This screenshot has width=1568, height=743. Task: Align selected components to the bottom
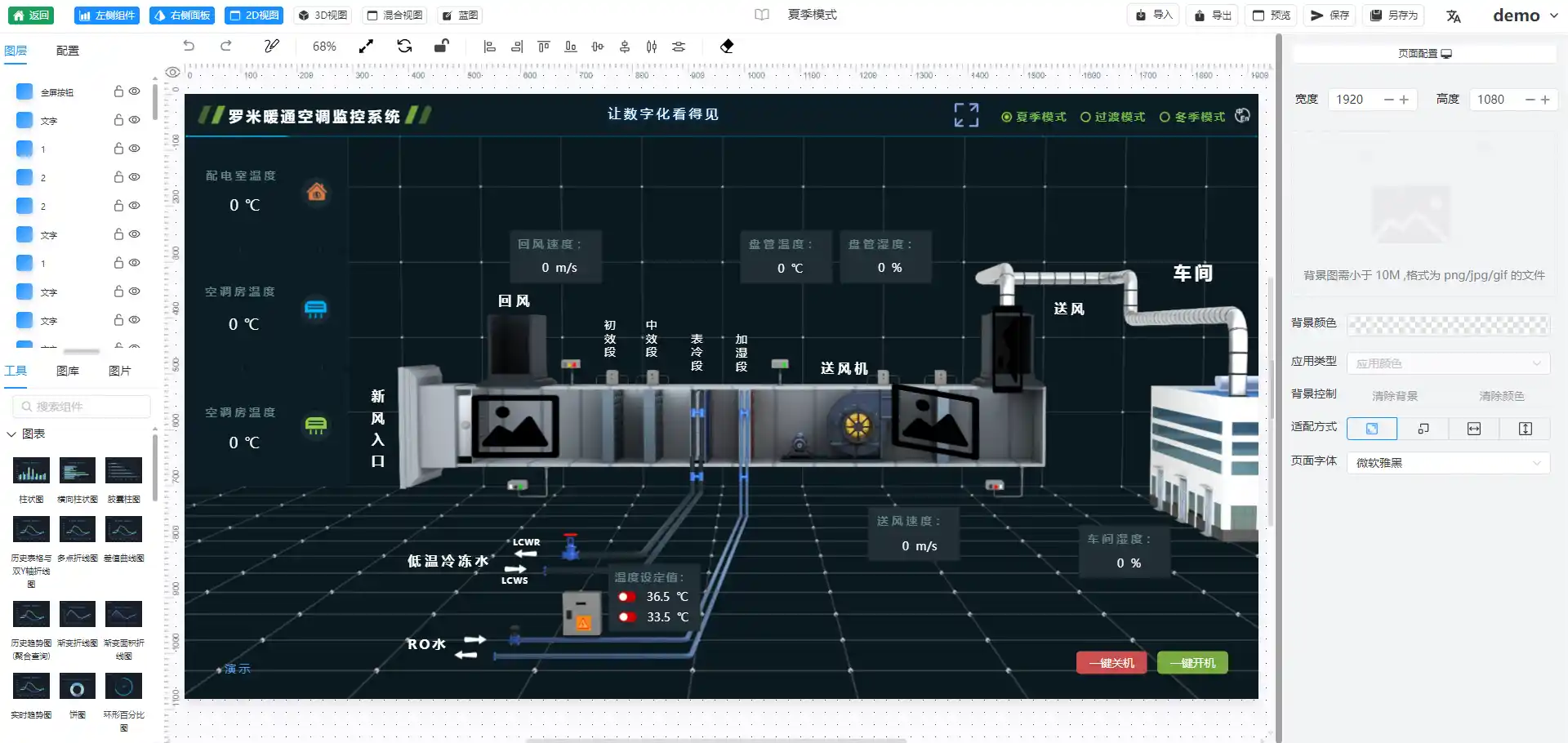[x=571, y=47]
